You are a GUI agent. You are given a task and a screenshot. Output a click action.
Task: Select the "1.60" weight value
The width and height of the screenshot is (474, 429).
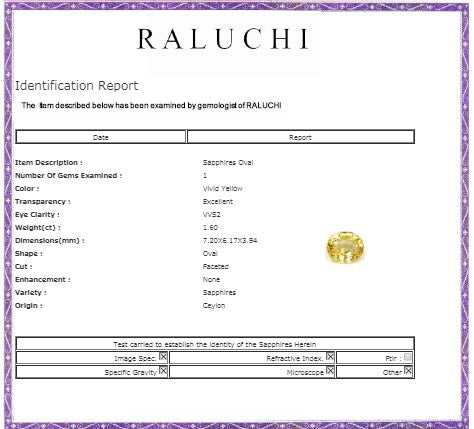pos(210,228)
